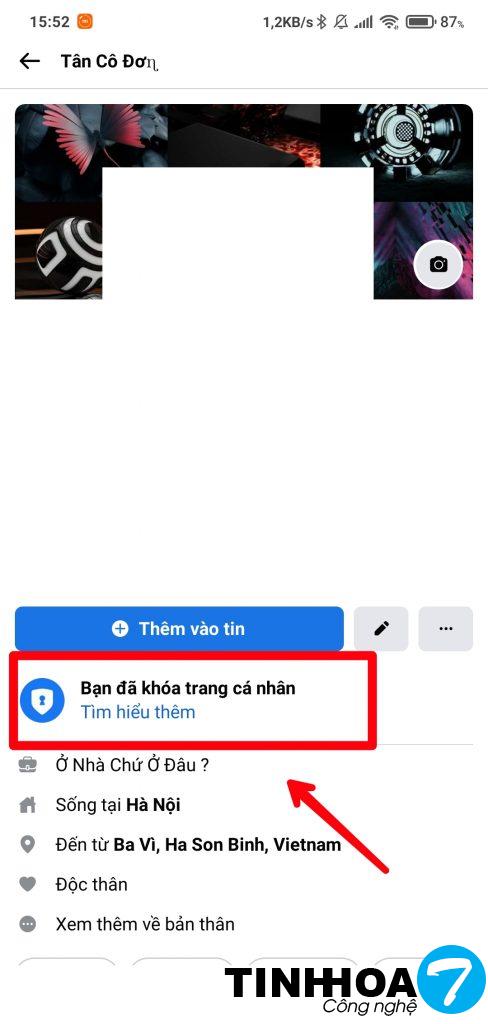The image size is (488, 1024).
Task: Tap the profile name Tân Cô Đơn header
Action: [x=110, y=61]
